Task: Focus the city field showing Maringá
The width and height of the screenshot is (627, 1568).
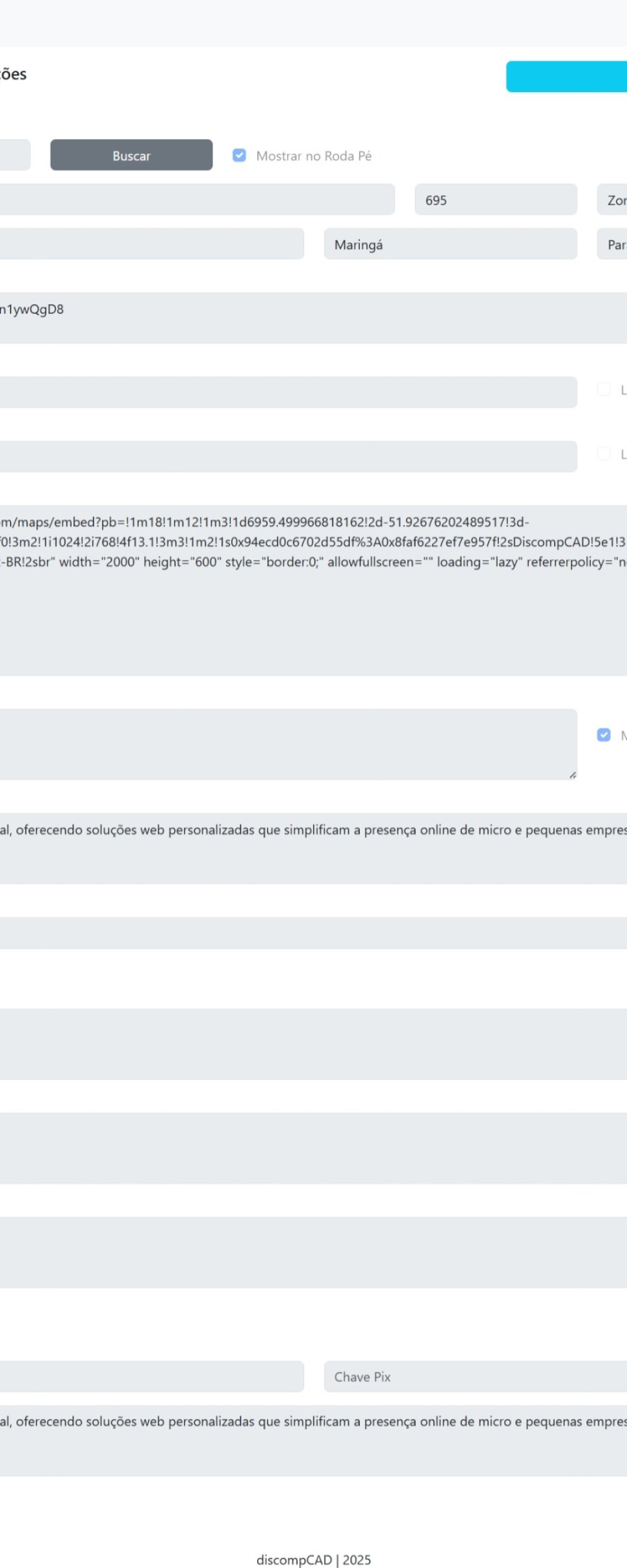Action: 450,244
